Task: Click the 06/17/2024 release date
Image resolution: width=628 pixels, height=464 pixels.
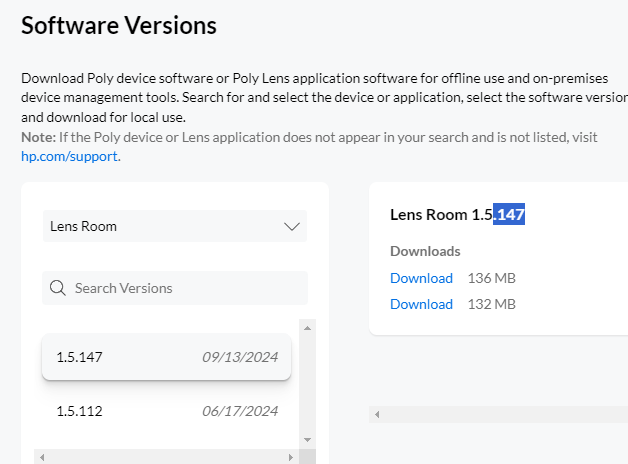Action: [240, 411]
